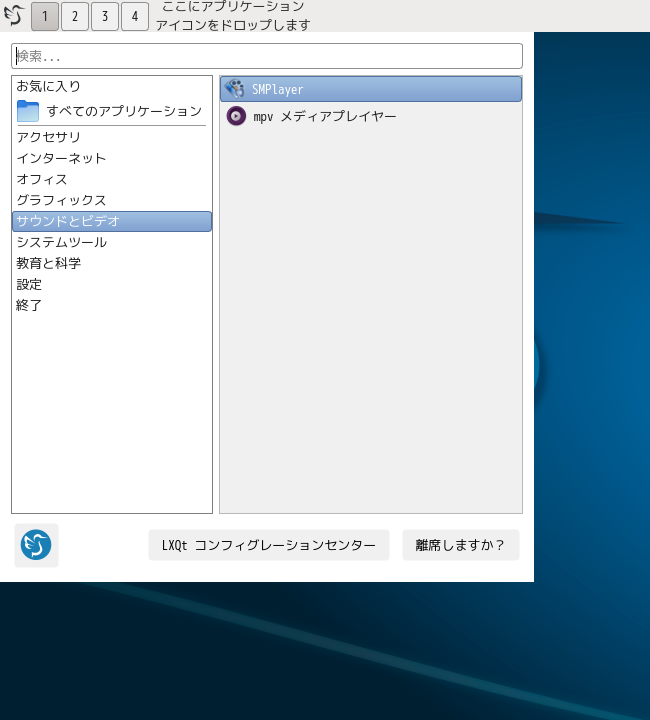The height and width of the screenshot is (720, 650).
Task: Click the blue folder icon for all applications
Action: click(28, 111)
